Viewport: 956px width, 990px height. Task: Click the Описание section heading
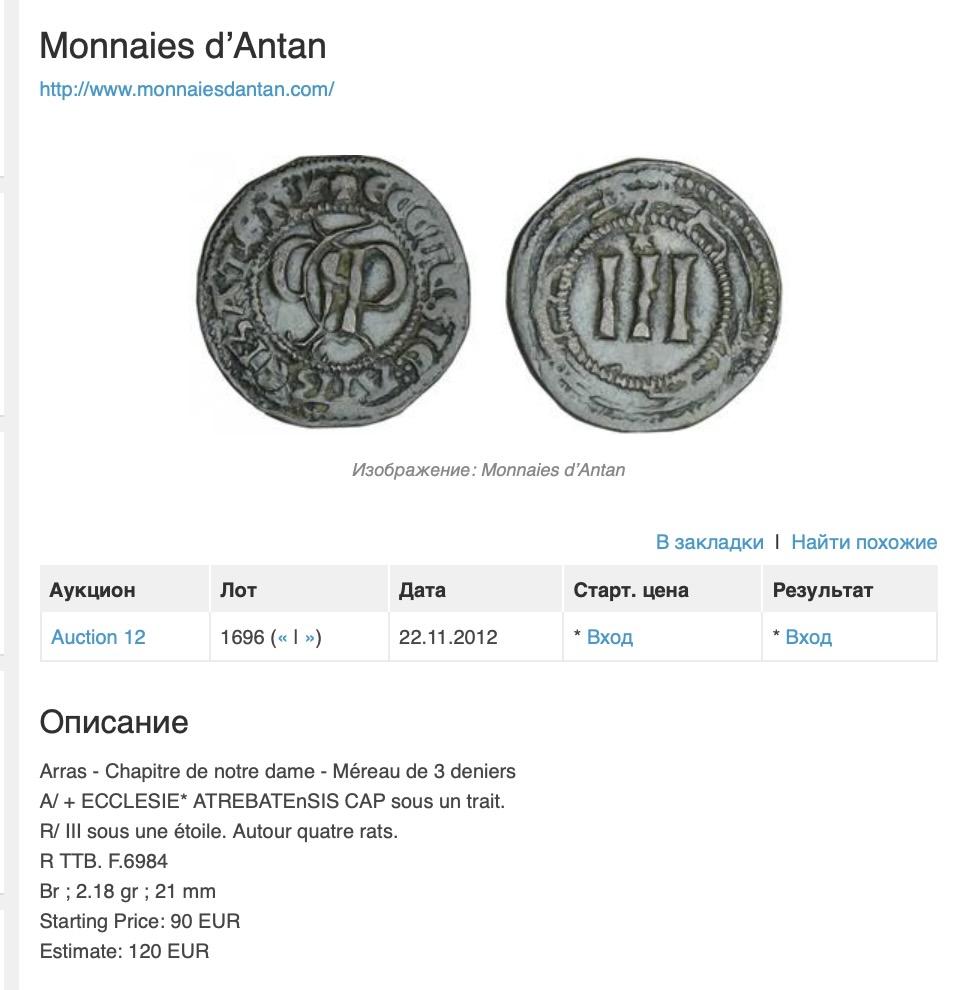pos(113,722)
